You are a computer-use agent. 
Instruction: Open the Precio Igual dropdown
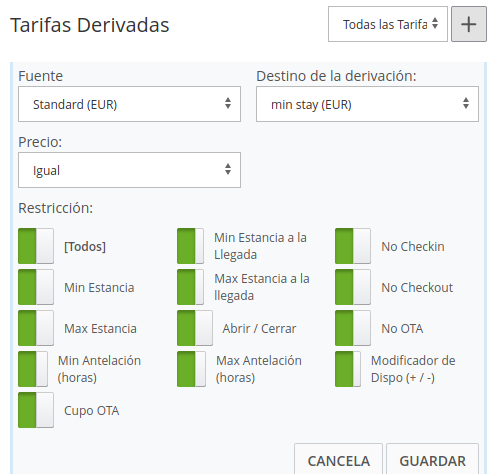click(x=129, y=170)
